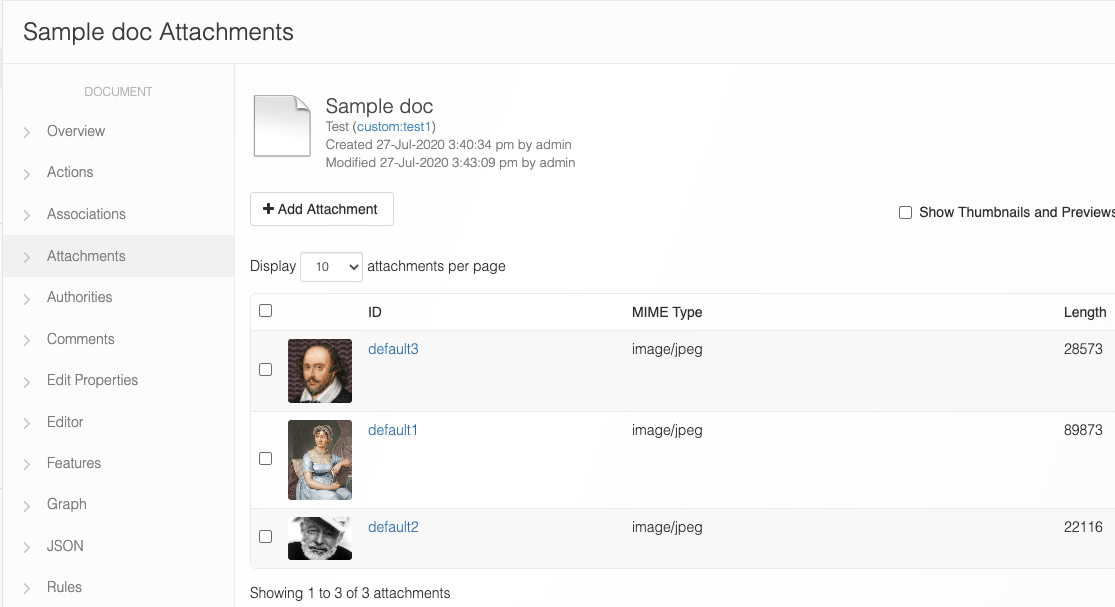Click the default2 black-and-white thumbnail
This screenshot has height=607, width=1115.
click(x=320, y=538)
